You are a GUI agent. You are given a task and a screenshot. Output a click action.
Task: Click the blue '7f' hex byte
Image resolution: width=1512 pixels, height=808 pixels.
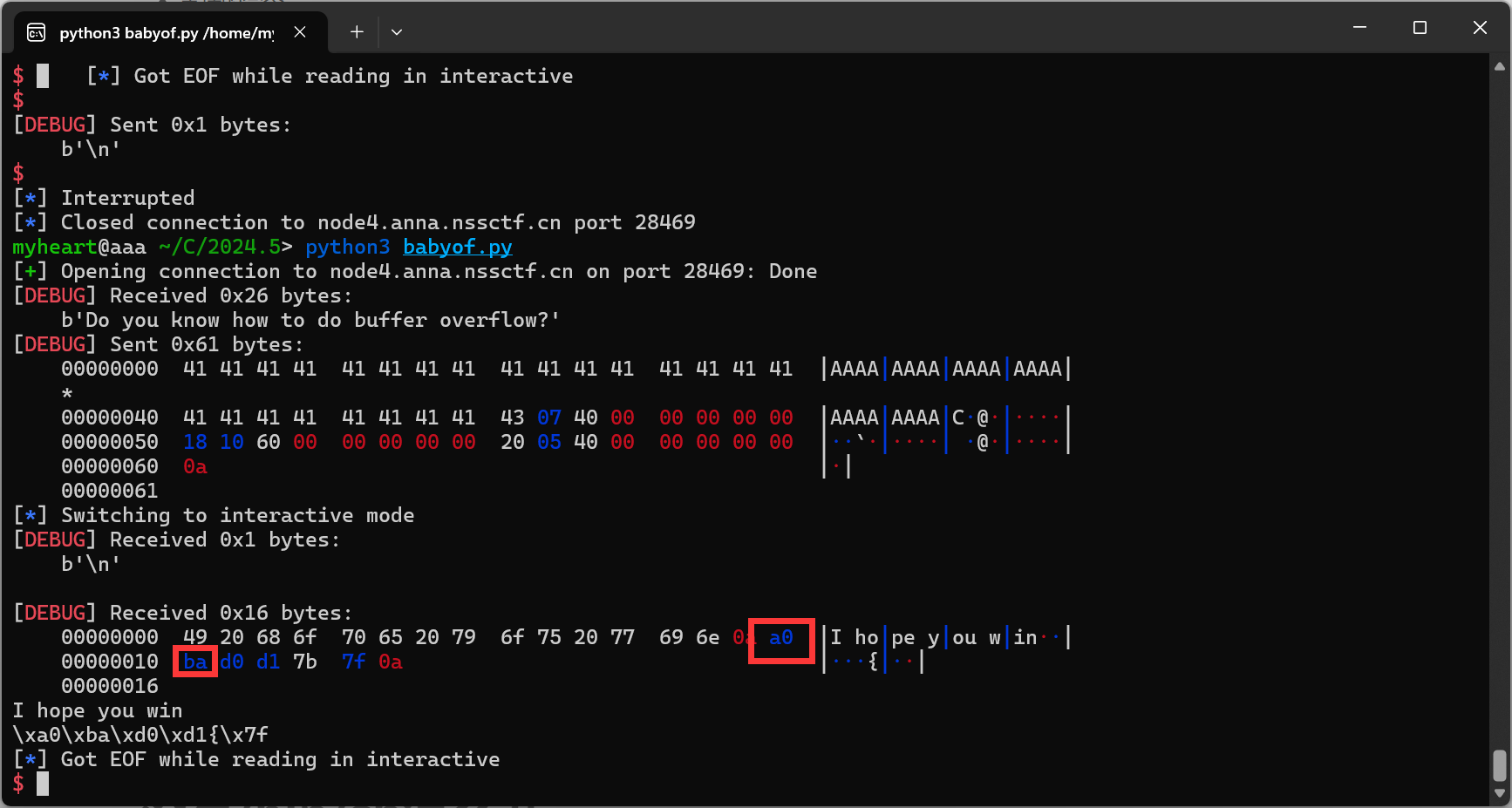point(354,662)
